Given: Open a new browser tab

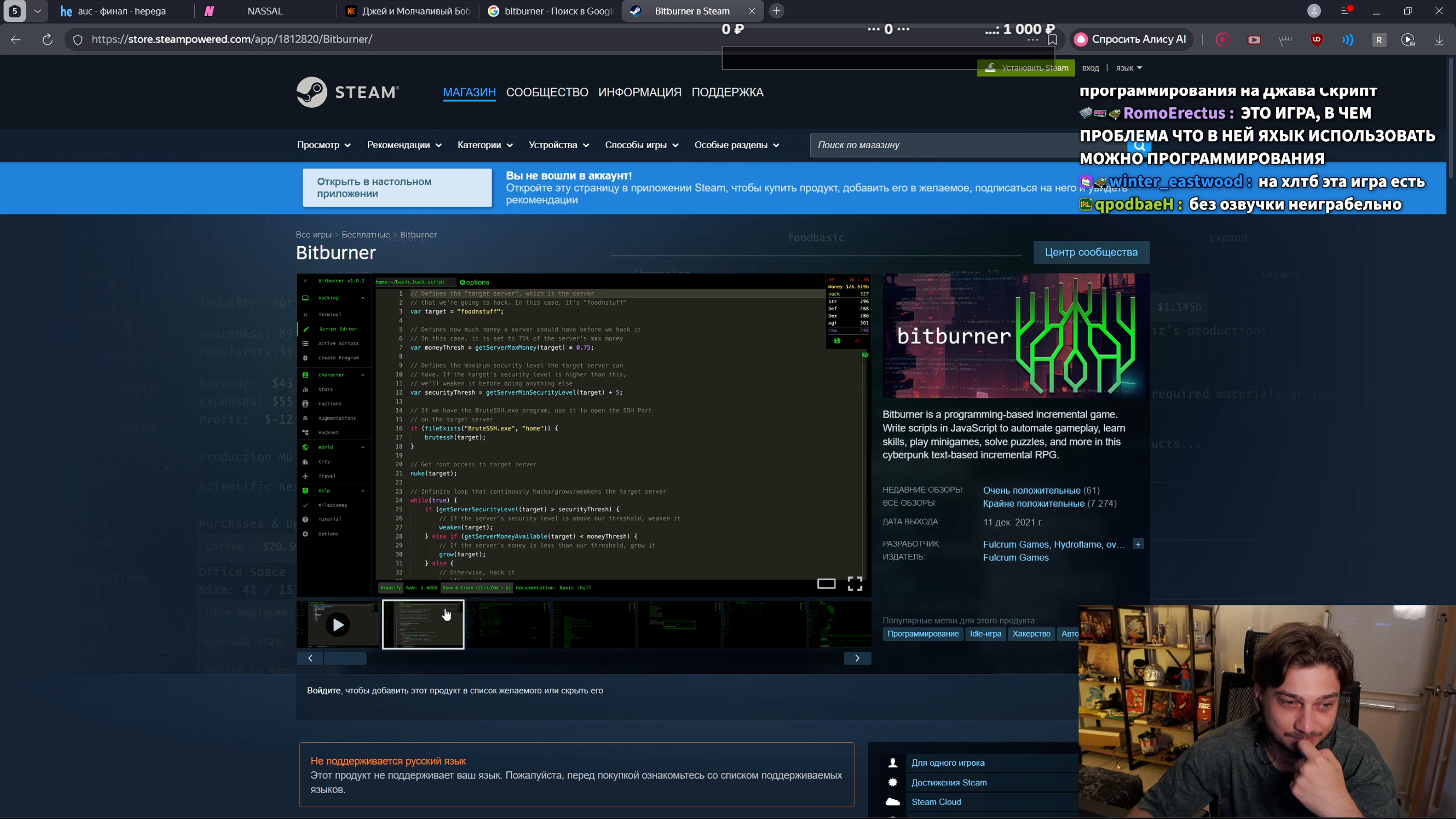Looking at the screenshot, I should coord(777,11).
